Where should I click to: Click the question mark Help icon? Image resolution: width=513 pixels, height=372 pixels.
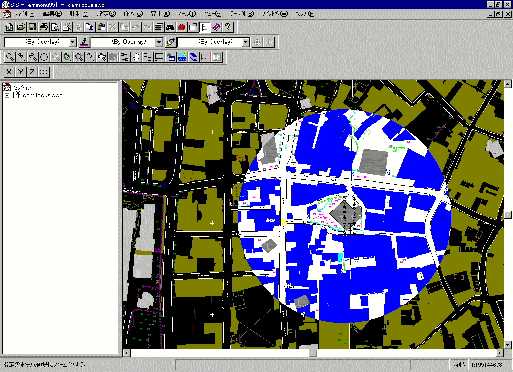228,27
